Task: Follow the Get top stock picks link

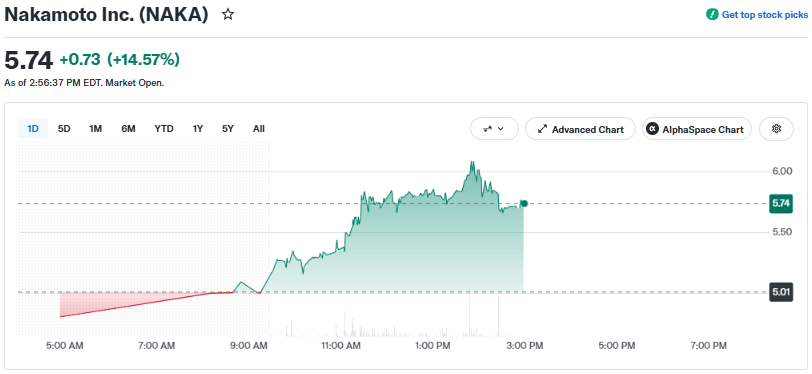Action: click(x=764, y=15)
